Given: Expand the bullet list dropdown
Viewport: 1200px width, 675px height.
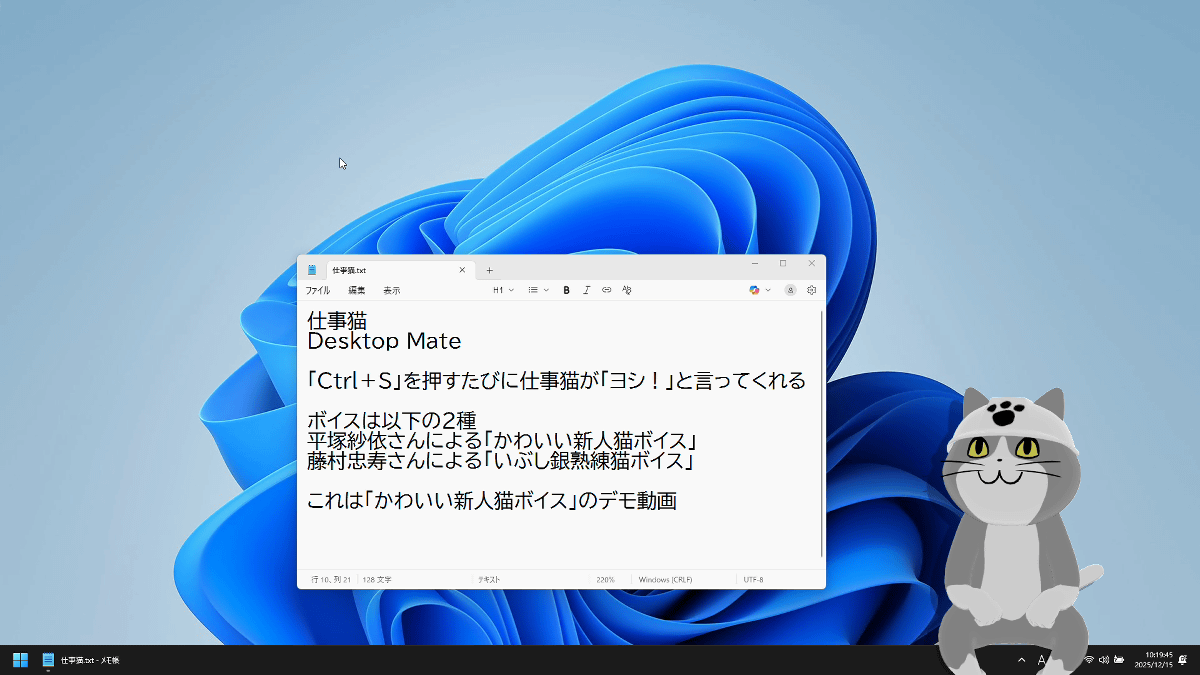Looking at the screenshot, I should coord(538,290).
